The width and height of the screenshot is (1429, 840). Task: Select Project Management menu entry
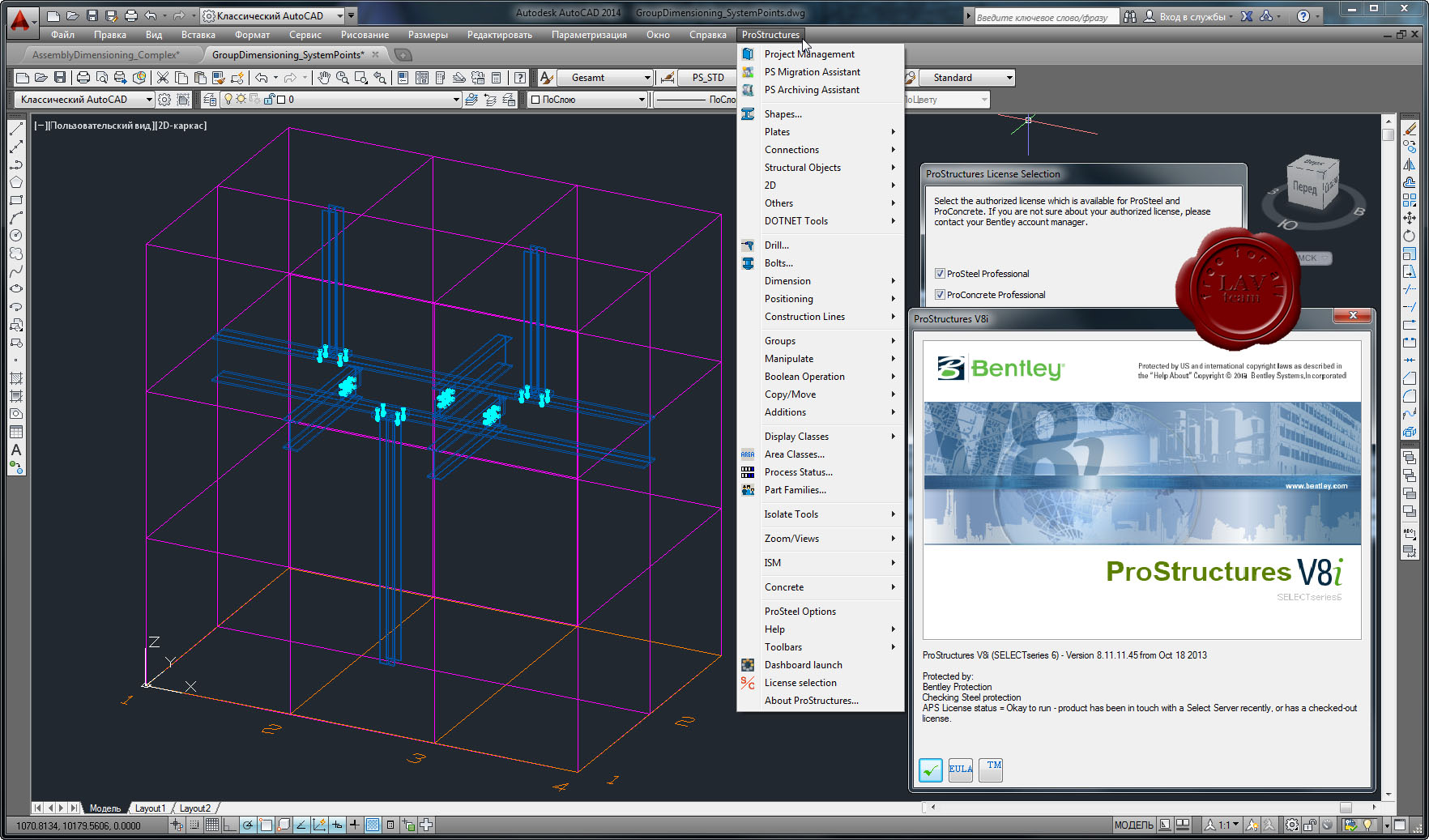pyautogui.click(x=821, y=54)
